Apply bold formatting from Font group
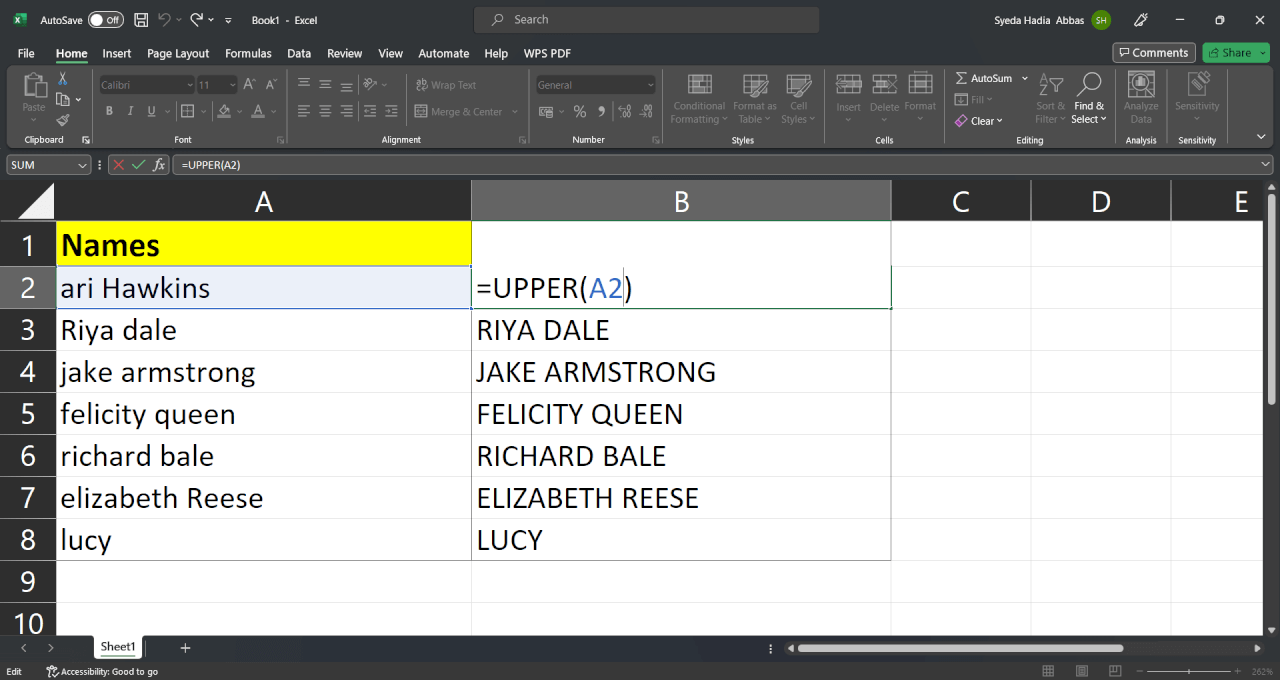 pyautogui.click(x=110, y=111)
